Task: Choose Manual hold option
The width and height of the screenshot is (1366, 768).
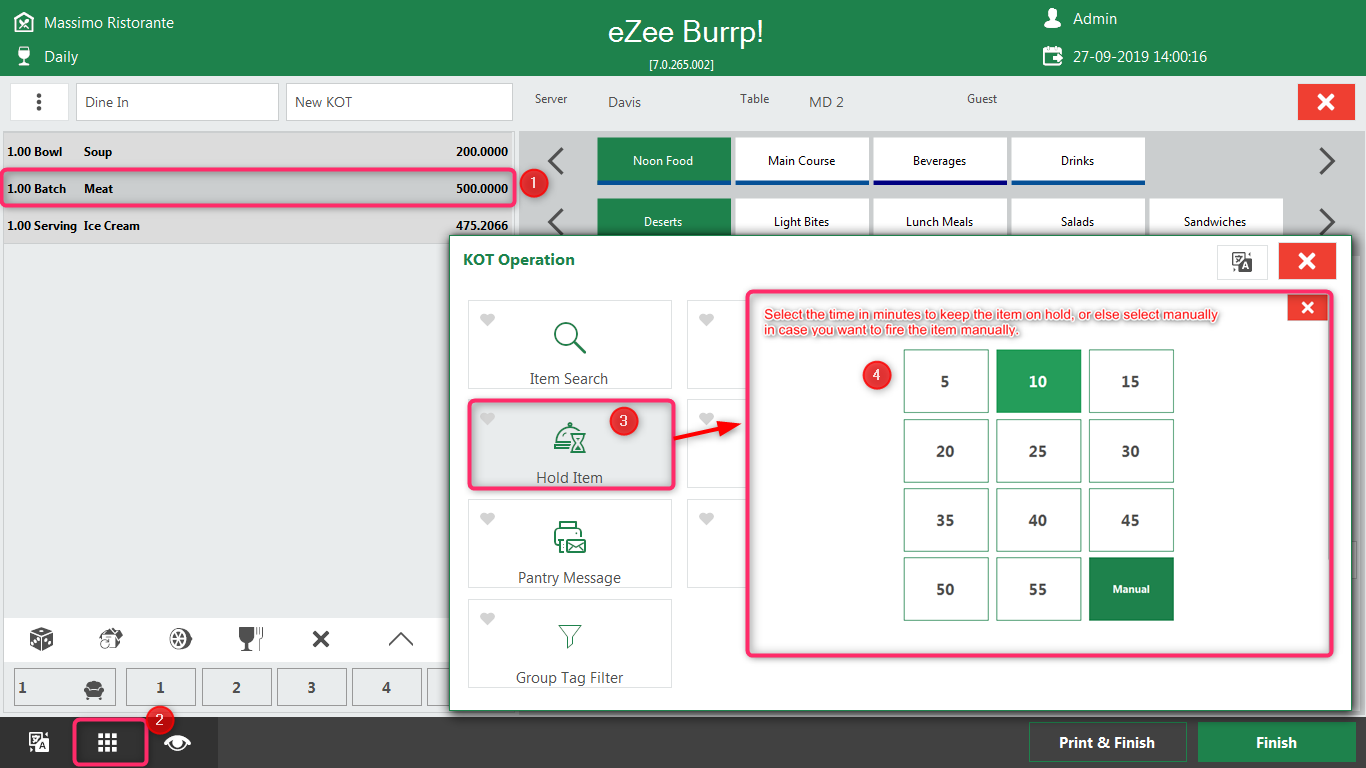Action: [x=1131, y=589]
